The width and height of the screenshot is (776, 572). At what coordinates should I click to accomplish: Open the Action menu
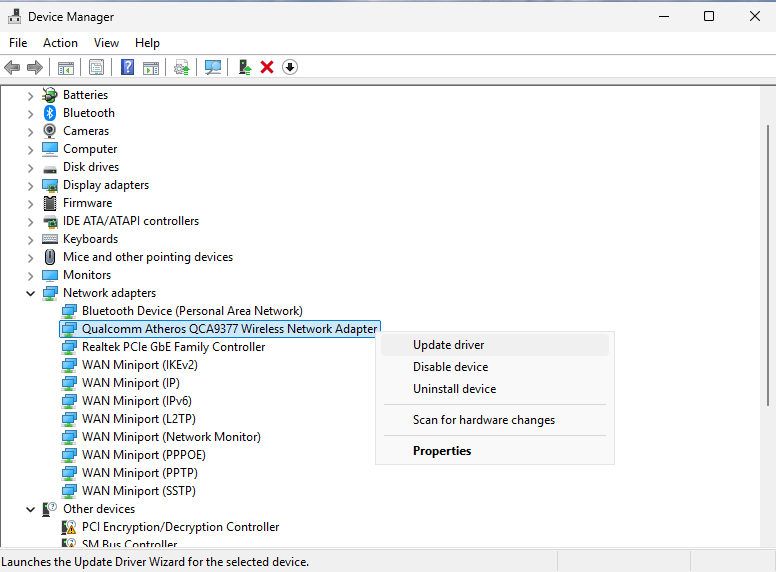tap(60, 43)
